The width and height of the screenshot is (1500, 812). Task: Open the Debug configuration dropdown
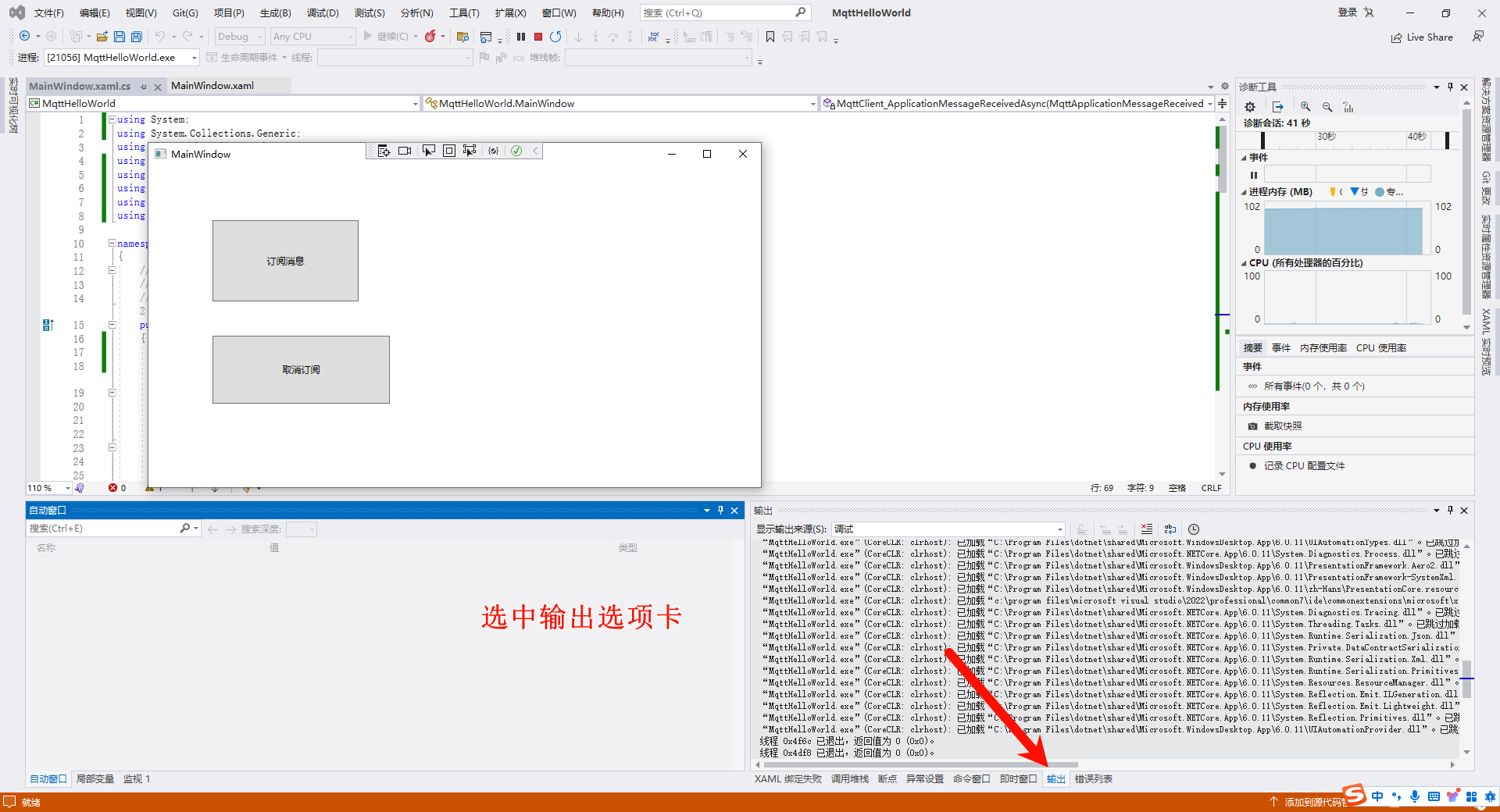tap(241, 36)
